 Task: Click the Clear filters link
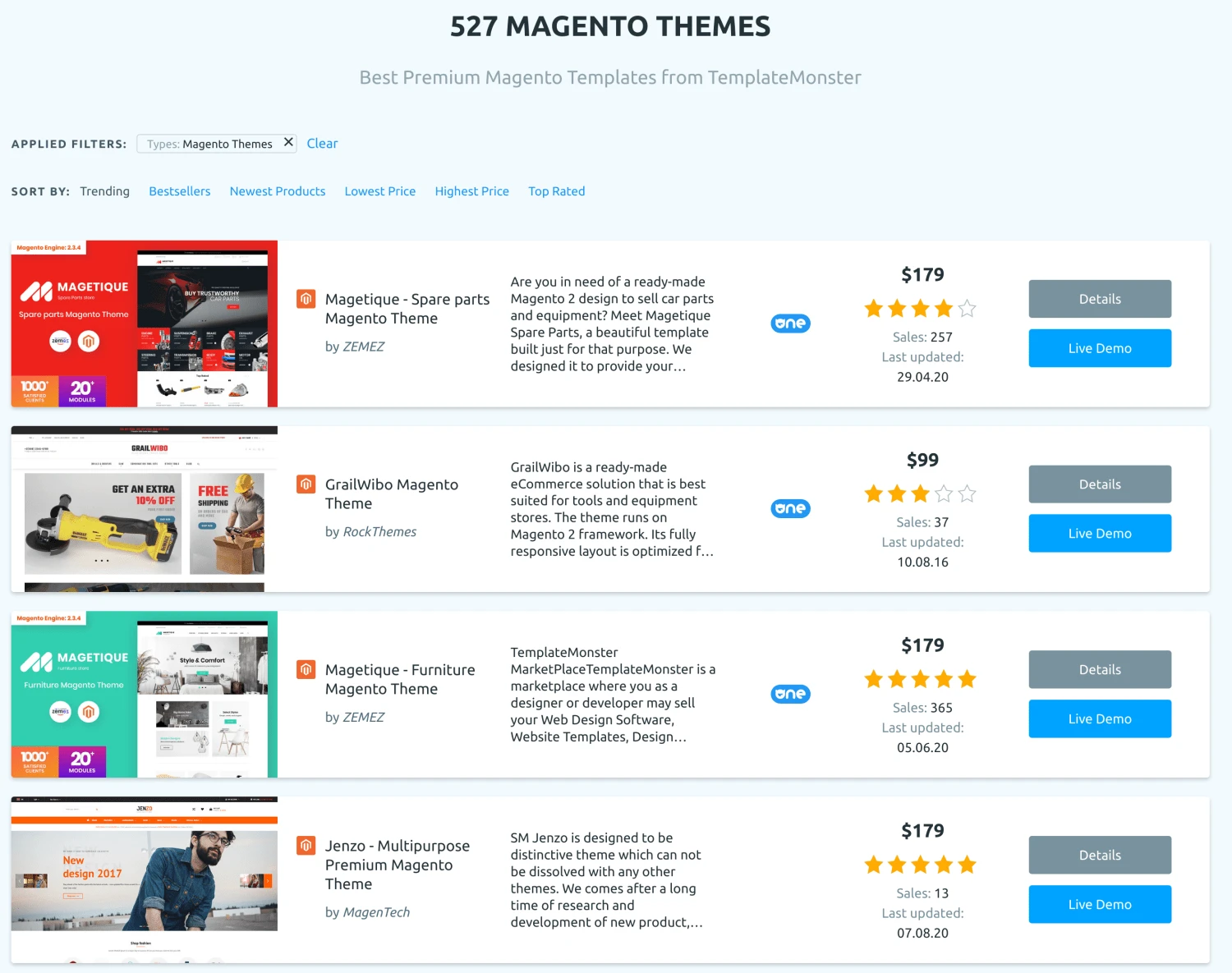pos(322,144)
